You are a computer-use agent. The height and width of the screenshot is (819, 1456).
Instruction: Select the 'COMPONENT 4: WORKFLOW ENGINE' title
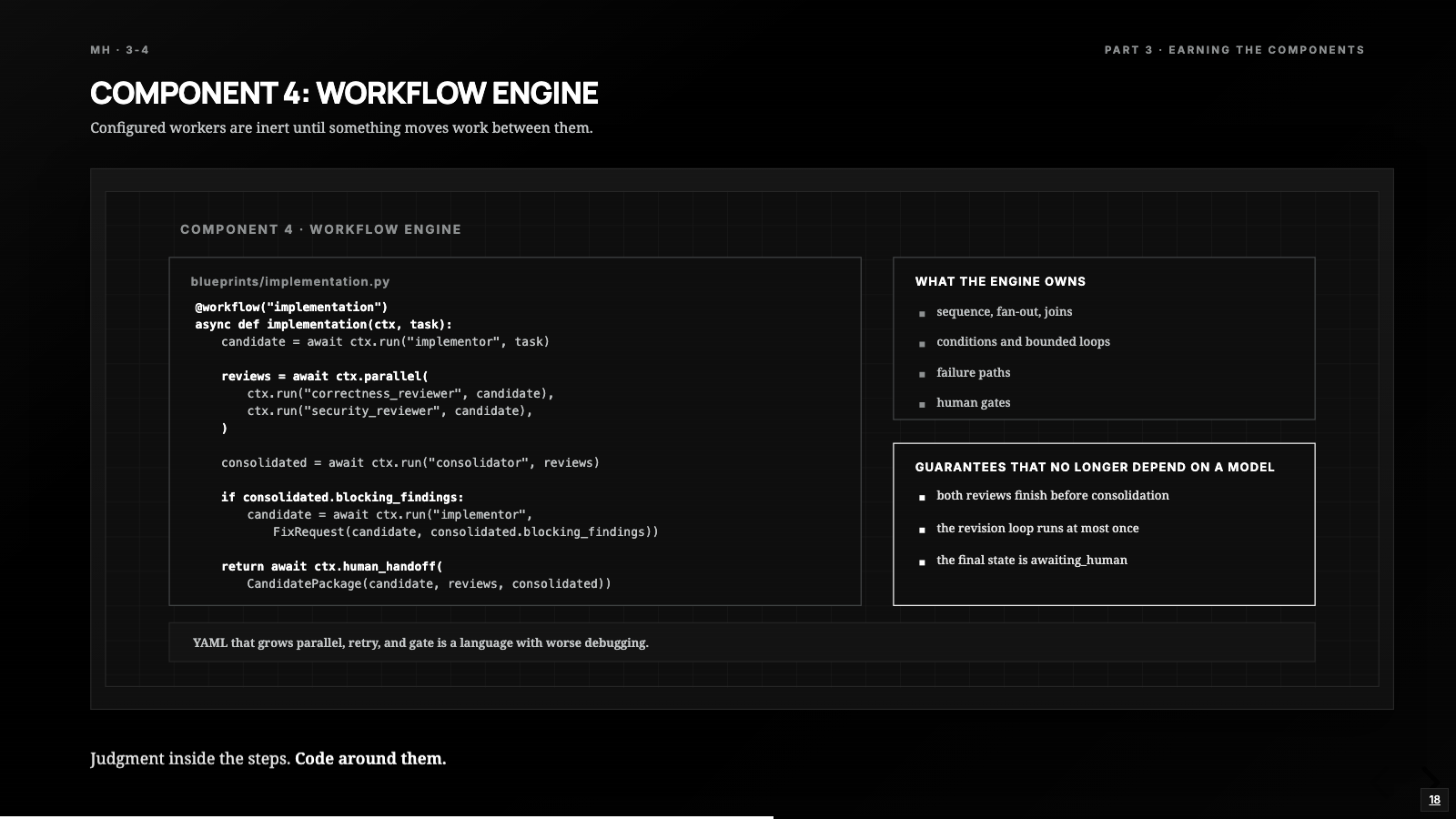344,93
